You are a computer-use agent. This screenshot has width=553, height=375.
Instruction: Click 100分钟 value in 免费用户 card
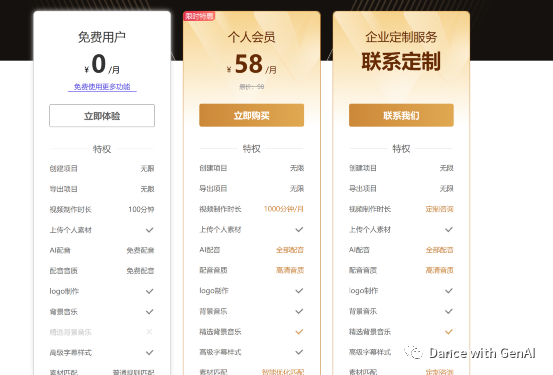click(x=141, y=210)
